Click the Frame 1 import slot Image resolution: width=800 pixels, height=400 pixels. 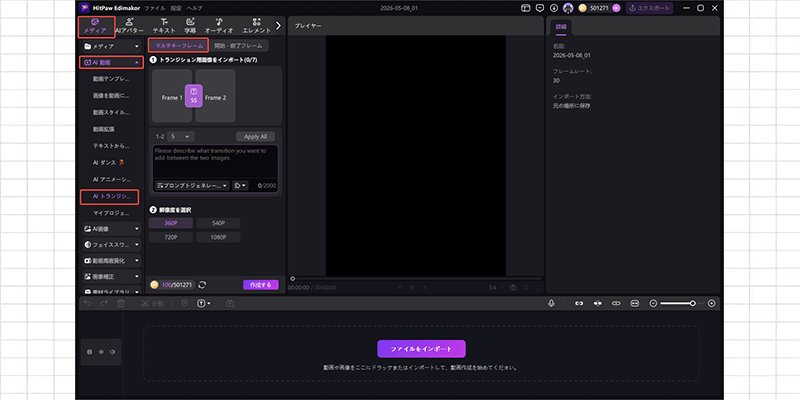point(172,96)
